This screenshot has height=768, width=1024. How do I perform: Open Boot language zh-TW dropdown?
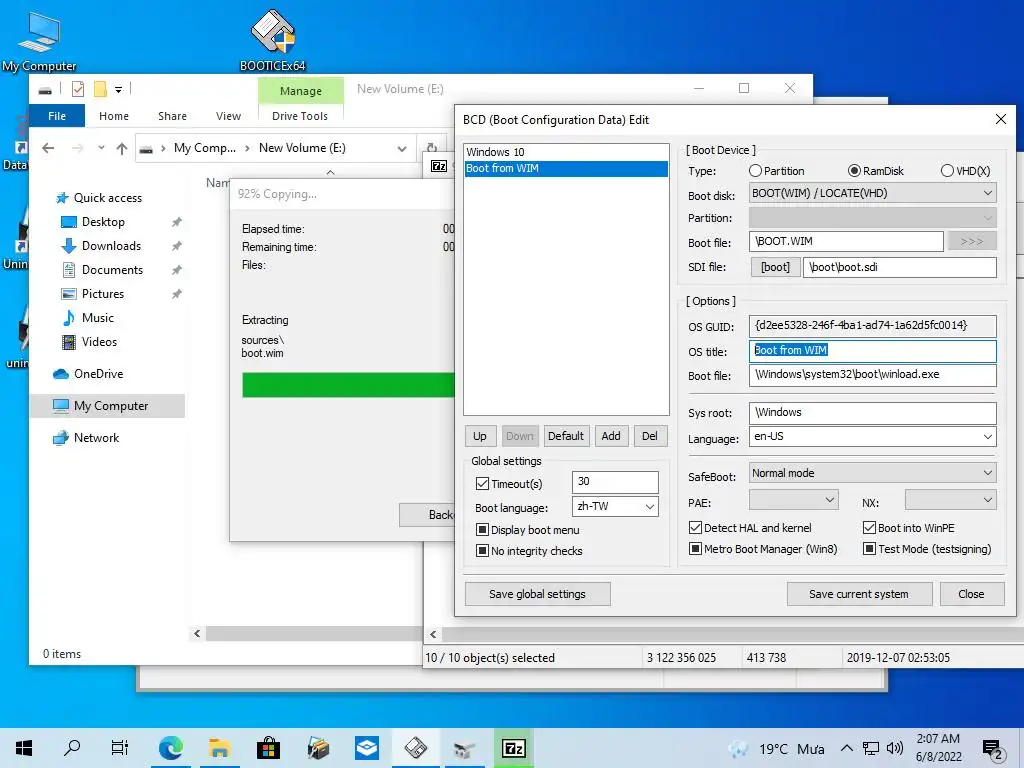(x=615, y=507)
